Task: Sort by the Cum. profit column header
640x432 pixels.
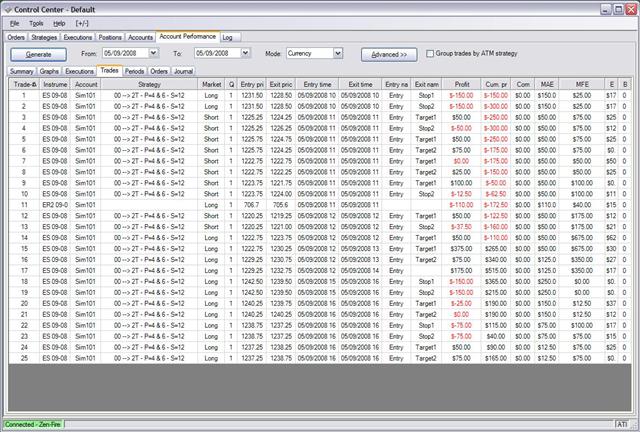Action: tap(496, 84)
